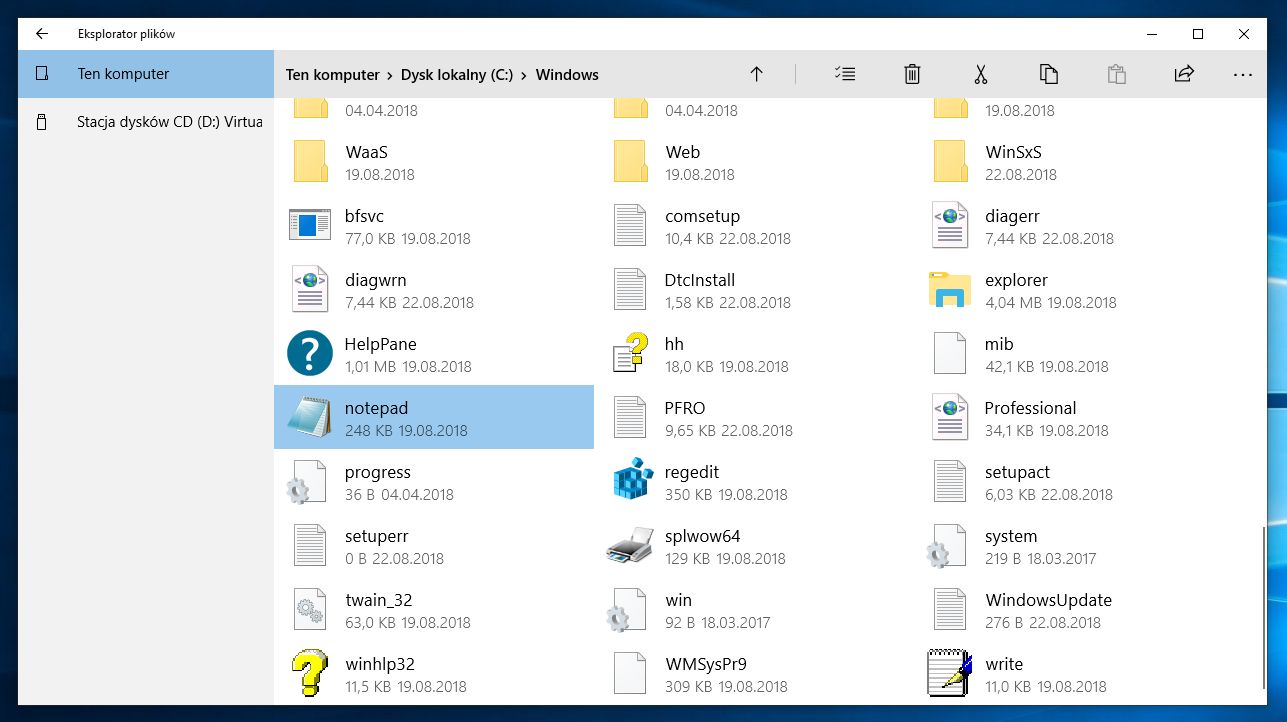
Task: Navigate back using the back arrow
Action: coord(41,33)
